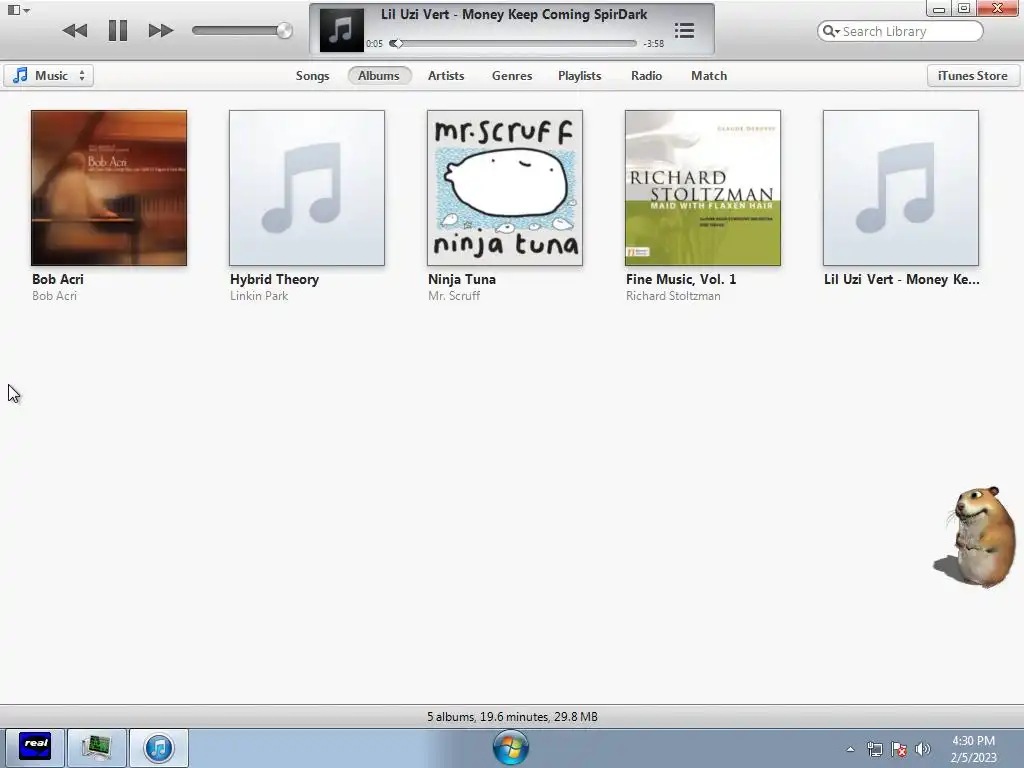1024x768 pixels.
Task: Select the Lil Uzi Vert album placeholder art
Action: (x=901, y=188)
